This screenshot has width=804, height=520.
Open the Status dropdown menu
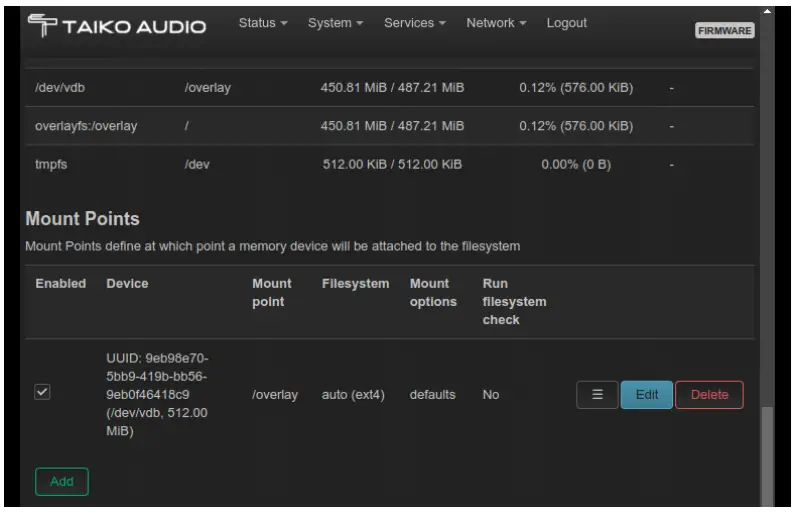click(x=264, y=23)
